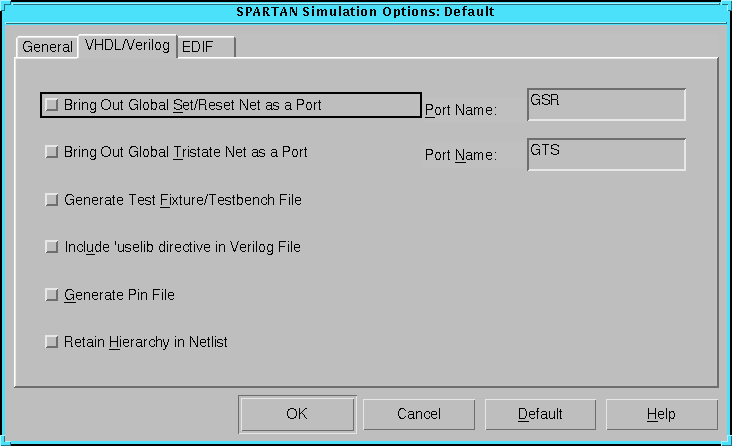Open the EDIF tab

point(206,47)
